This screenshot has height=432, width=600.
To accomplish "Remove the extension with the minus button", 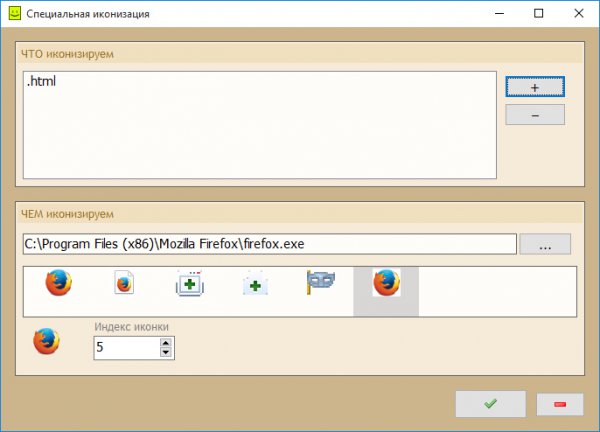I will click(535, 115).
